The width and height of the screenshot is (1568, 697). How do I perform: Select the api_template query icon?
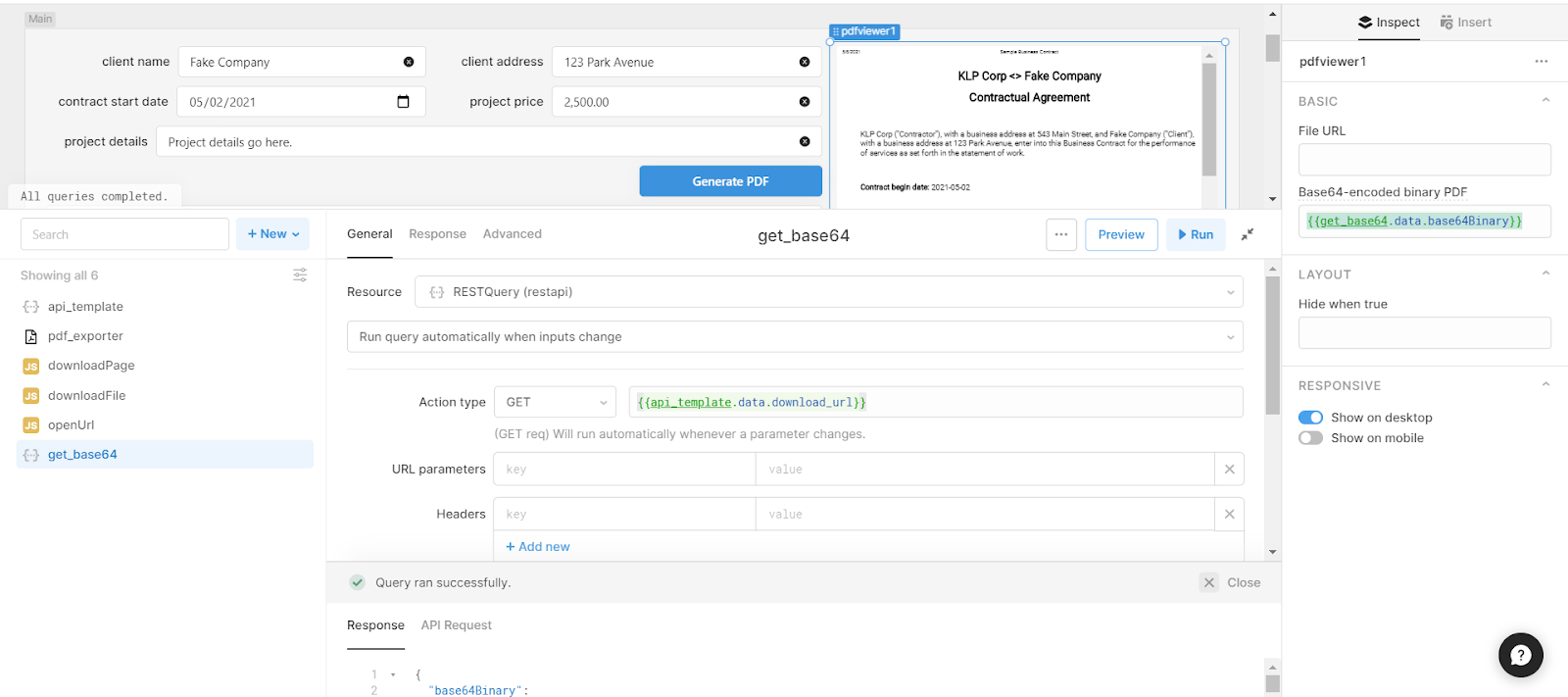(x=30, y=307)
